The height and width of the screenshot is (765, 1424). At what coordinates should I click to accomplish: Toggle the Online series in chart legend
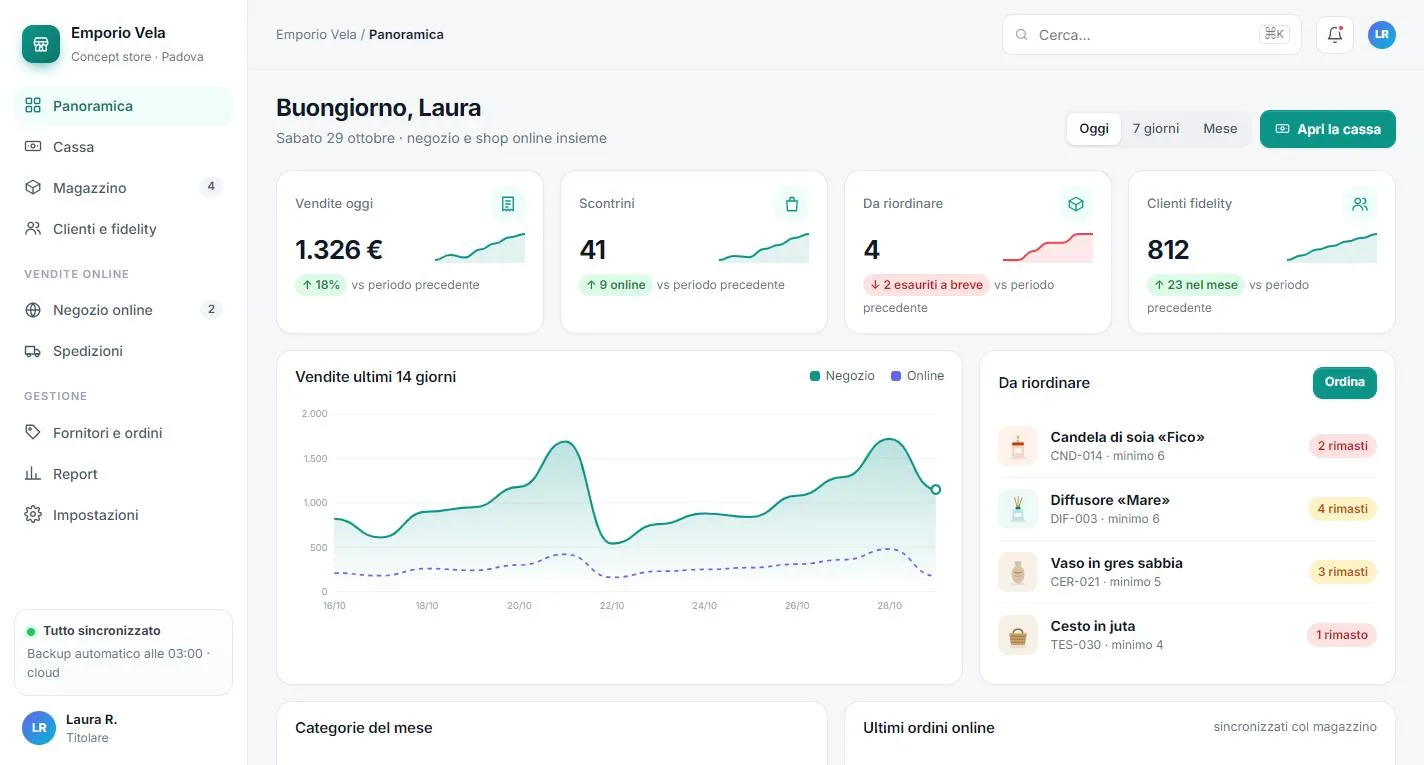[x=917, y=376]
